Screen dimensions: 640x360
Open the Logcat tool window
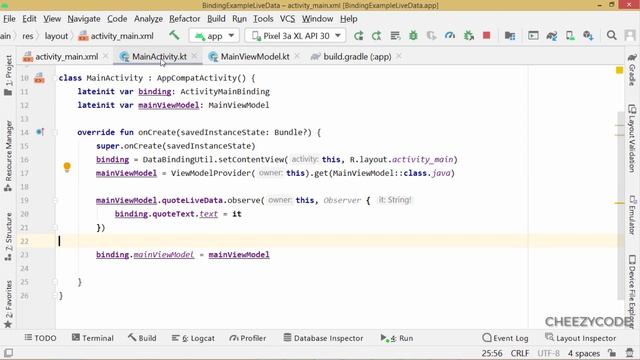(x=193, y=338)
